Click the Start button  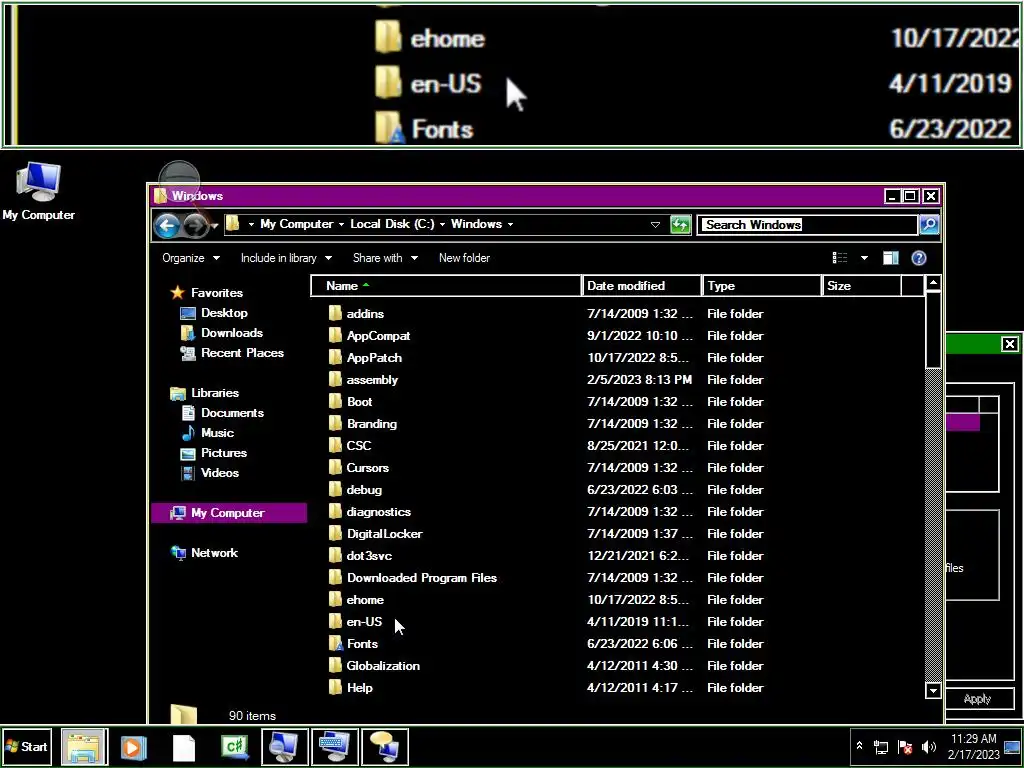(26, 747)
